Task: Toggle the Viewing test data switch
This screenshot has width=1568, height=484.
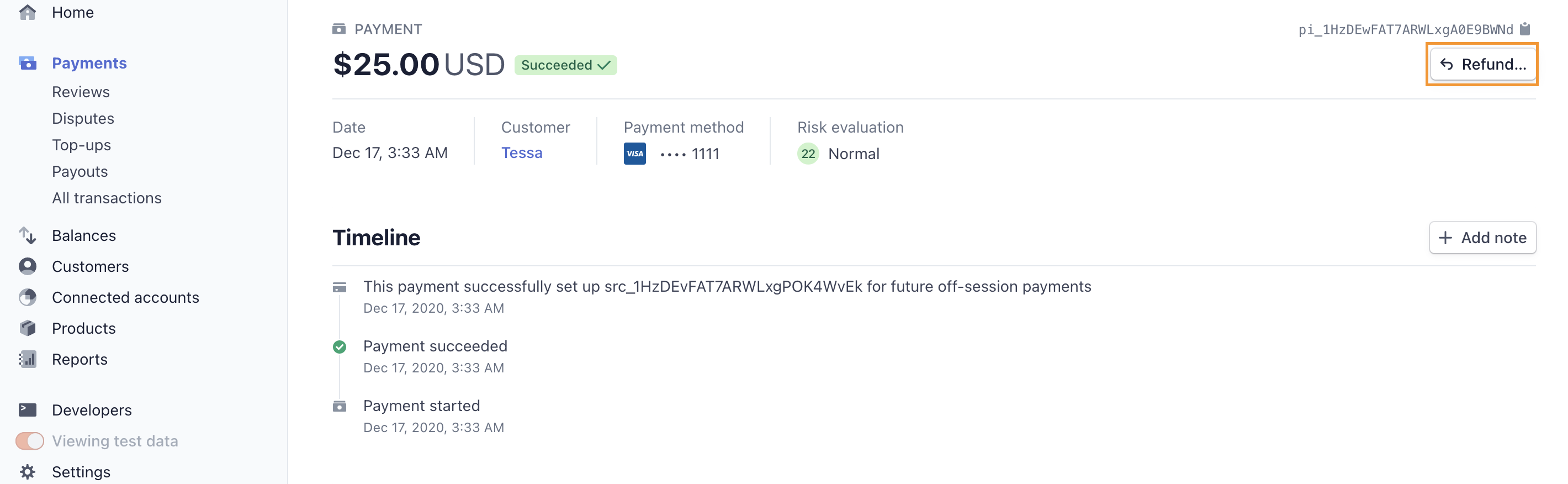Action: coord(30,441)
